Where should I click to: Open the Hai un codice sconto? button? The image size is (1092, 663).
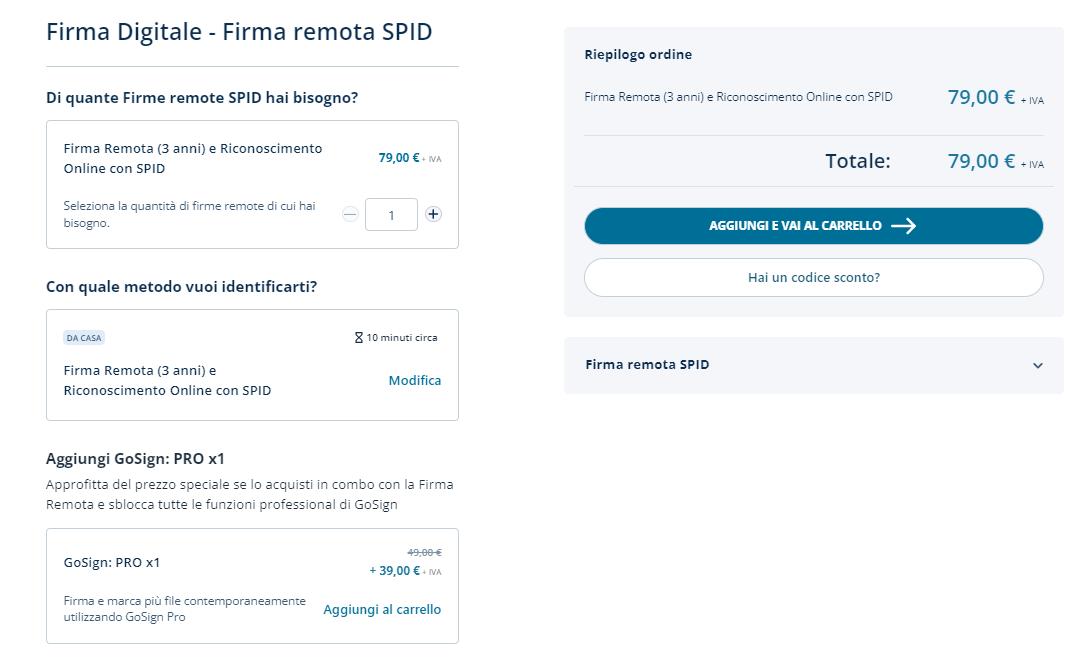click(813, 278)
